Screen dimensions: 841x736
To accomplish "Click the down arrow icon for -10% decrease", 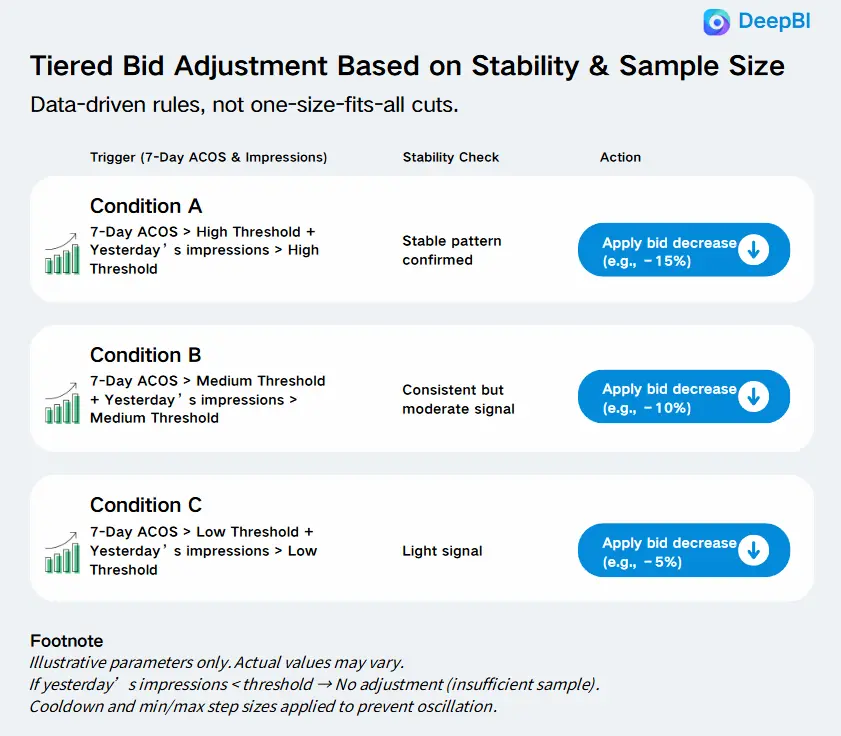I will (x=753, y=398).
